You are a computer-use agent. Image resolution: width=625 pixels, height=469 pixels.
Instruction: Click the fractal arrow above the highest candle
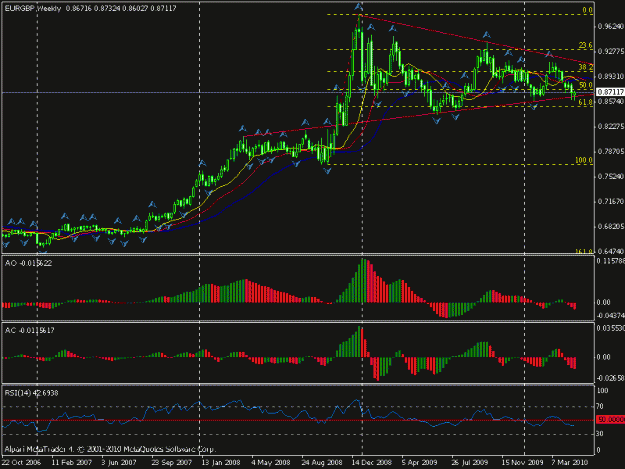(x=359, y=6)
